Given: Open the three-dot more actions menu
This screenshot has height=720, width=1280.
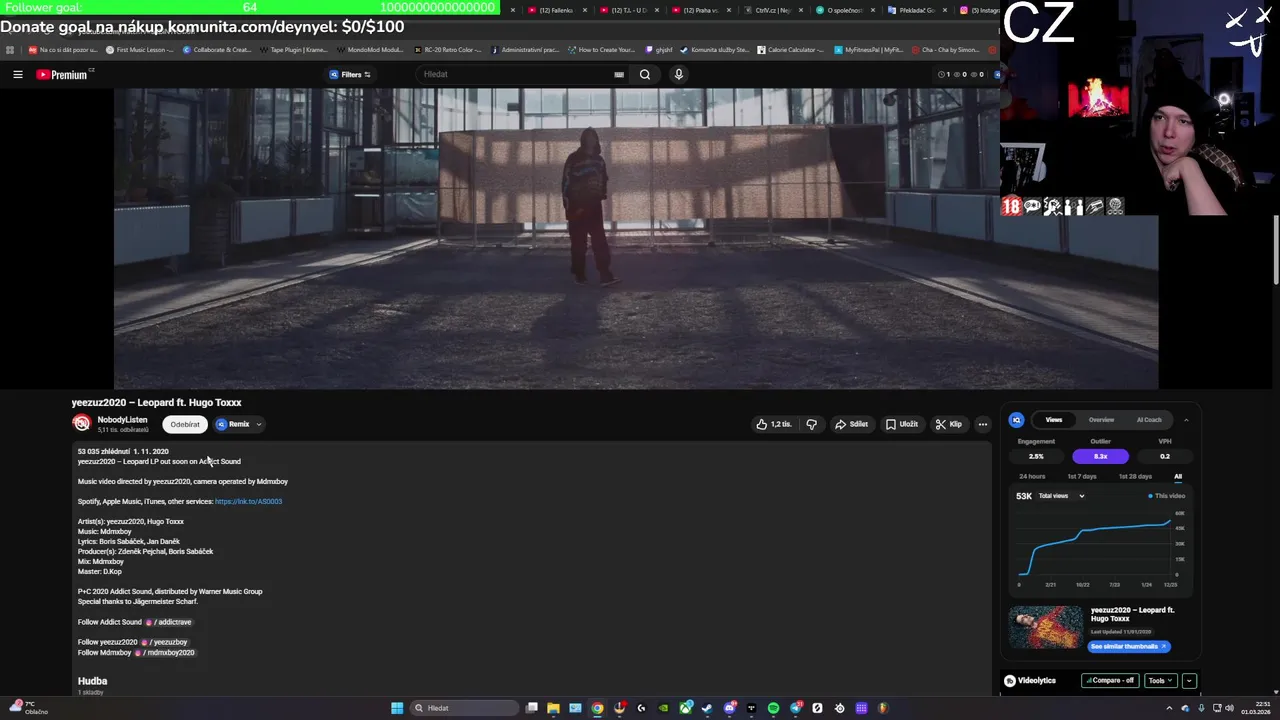Looking at the screenshot, I should [982, 424].
